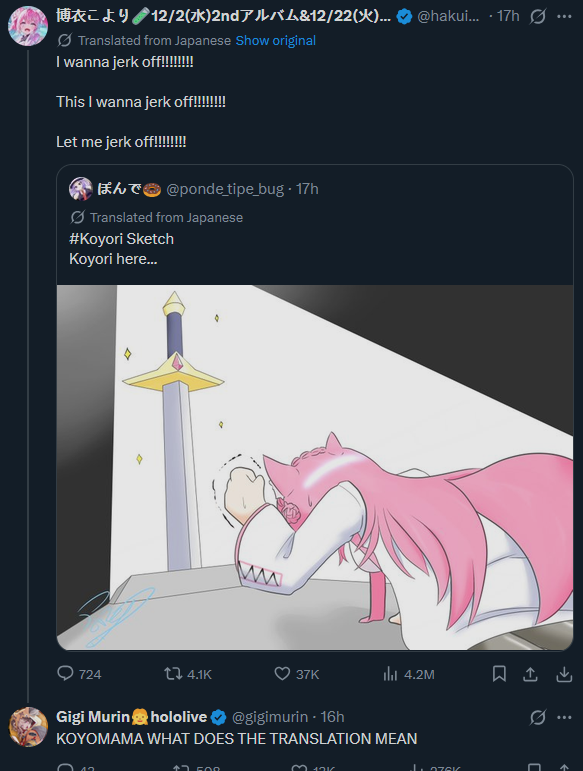583x771 pixels.
Task: Open Grok icon on Gigi Murin's reply
Action: tap(538, 717)
